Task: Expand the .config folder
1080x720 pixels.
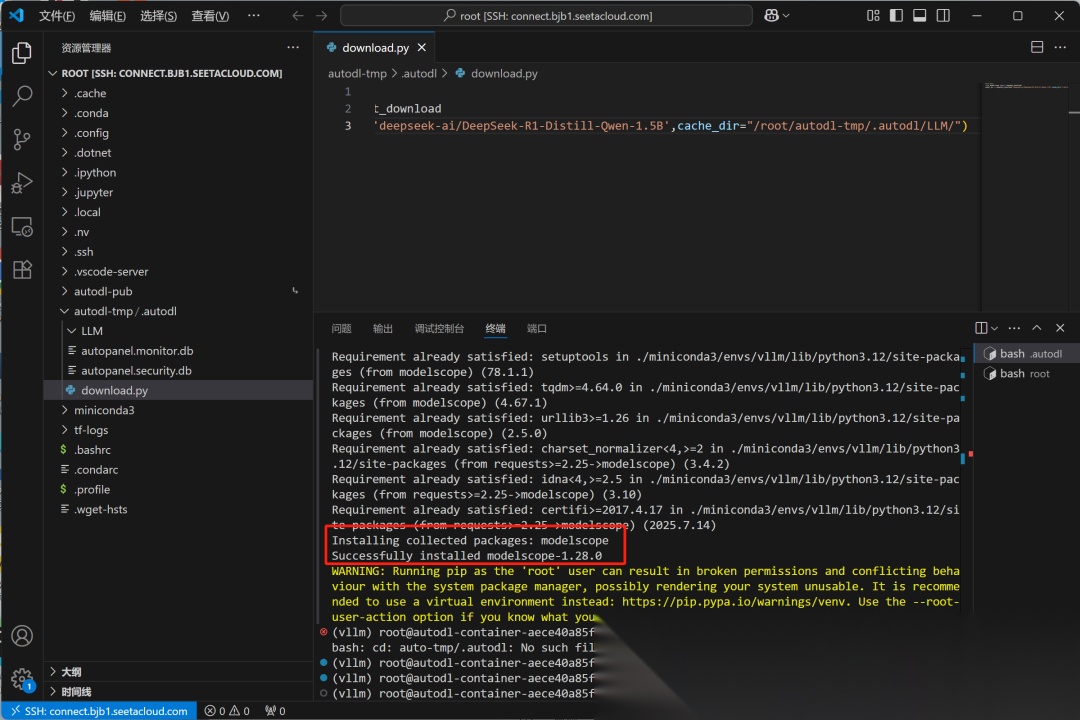Action: pos(178,133)
